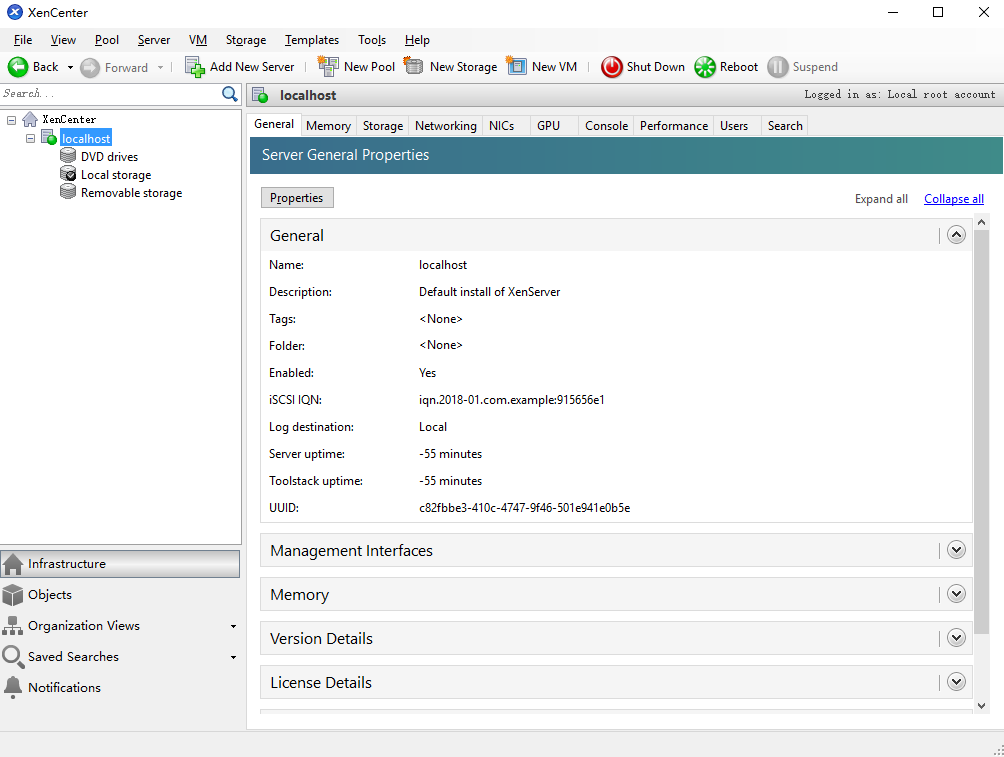Click the Notifications bell icon
This screenshot has width=1004, height=757.
click(13, 687)
